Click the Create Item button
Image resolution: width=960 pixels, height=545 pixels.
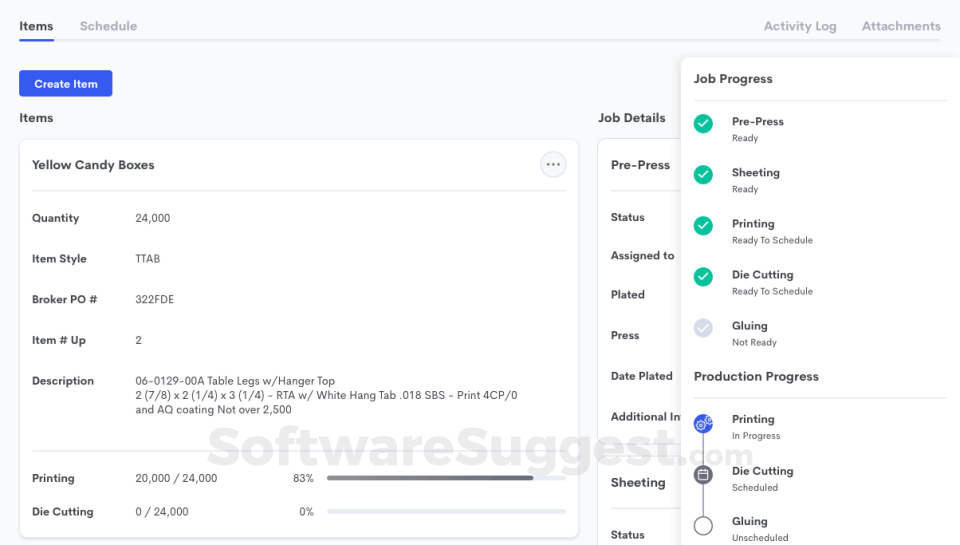pyautogui.click(x=66, y=84)
